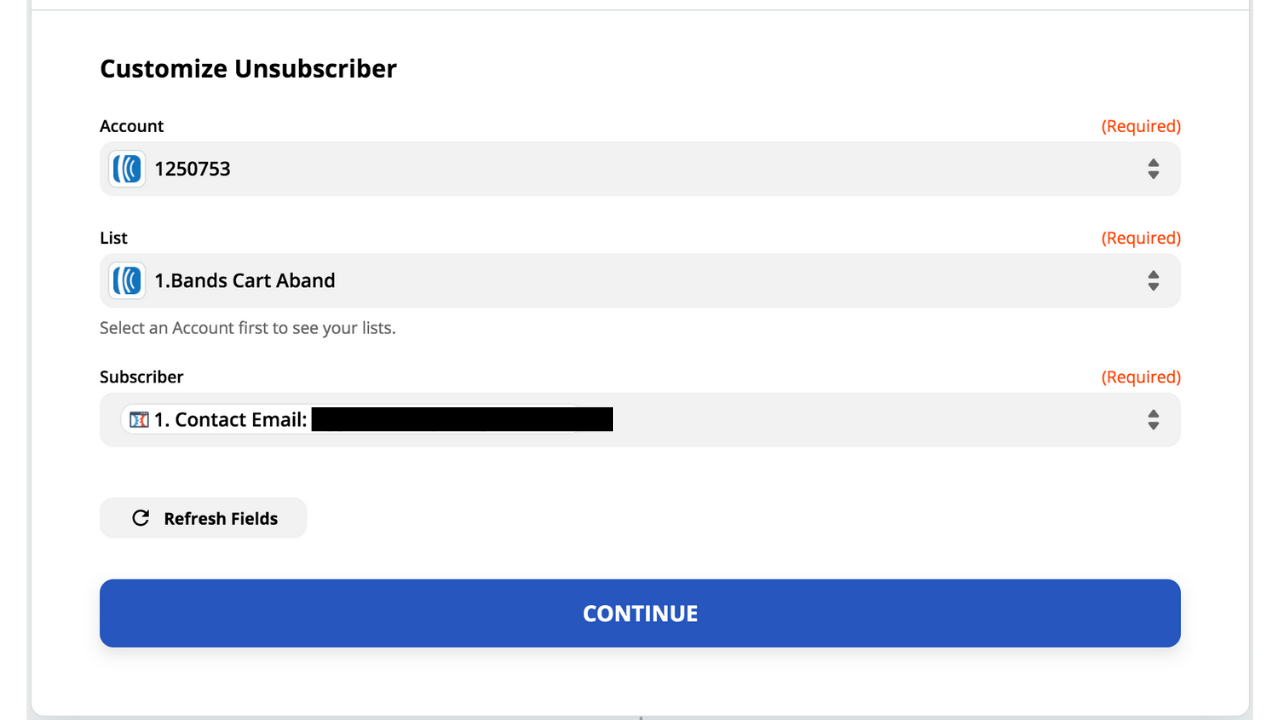This screenshot has height=720, width=1280.
Task: Select the 1.Bands Cart Aband list value
Action: point(244,281)
